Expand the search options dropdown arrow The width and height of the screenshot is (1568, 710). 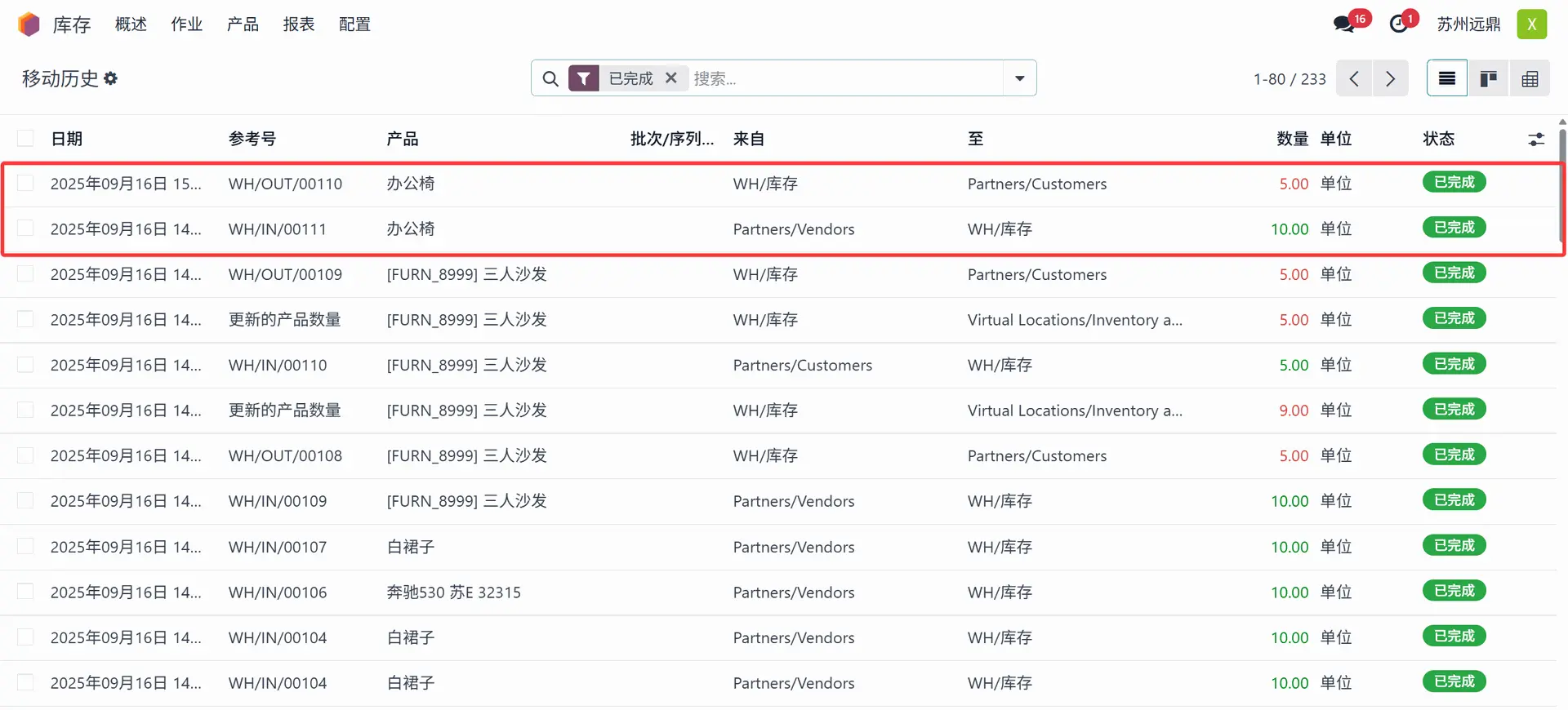tap(1019, 78)
